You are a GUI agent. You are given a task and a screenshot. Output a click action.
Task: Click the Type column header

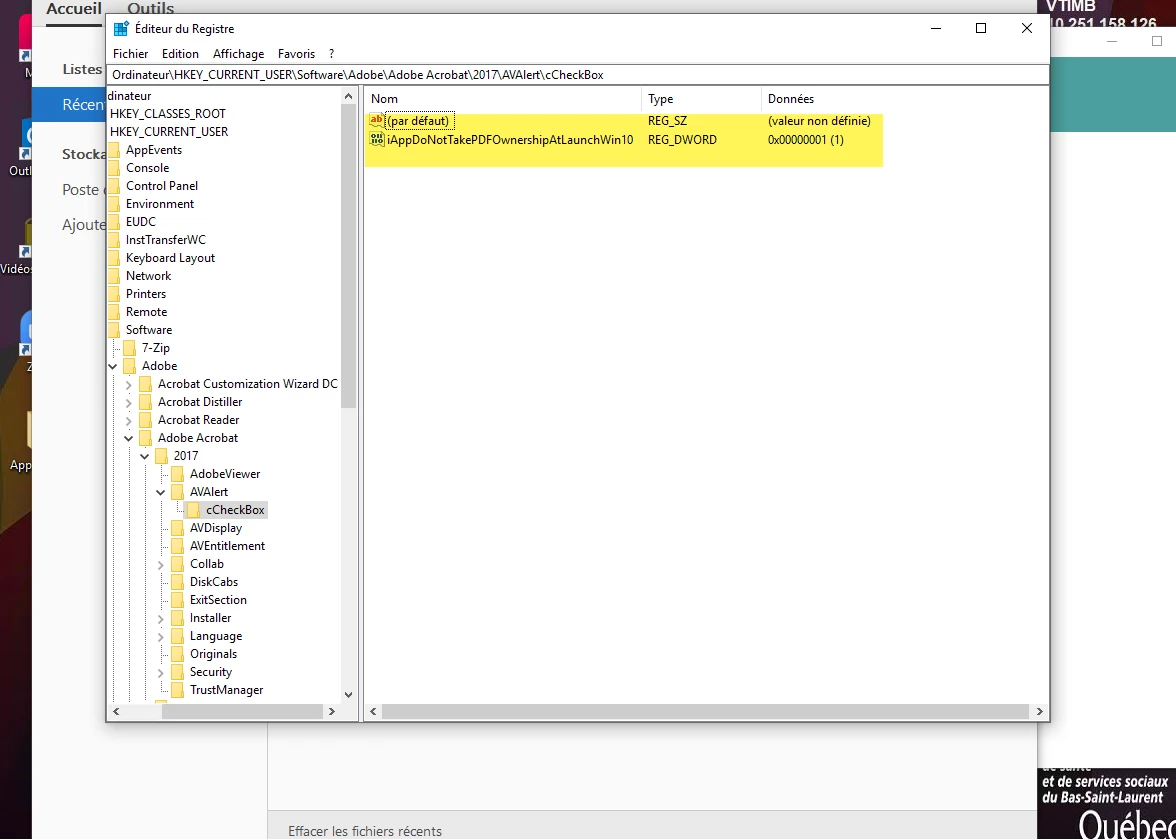pyautogui.click(x=701, y=99)
